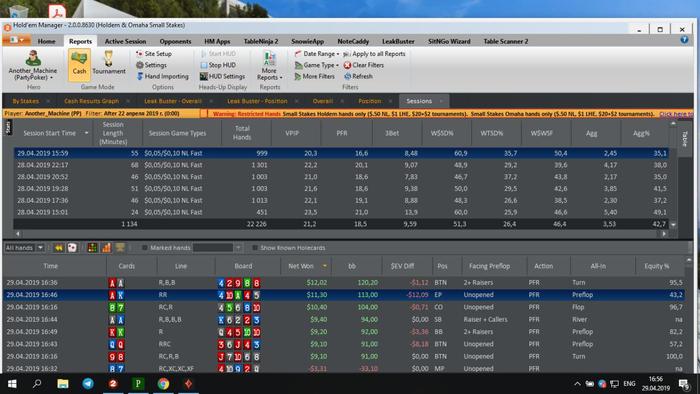Click the VPIP column header
The width and height of the screenshot is (700, 394).
click(292, 133)
